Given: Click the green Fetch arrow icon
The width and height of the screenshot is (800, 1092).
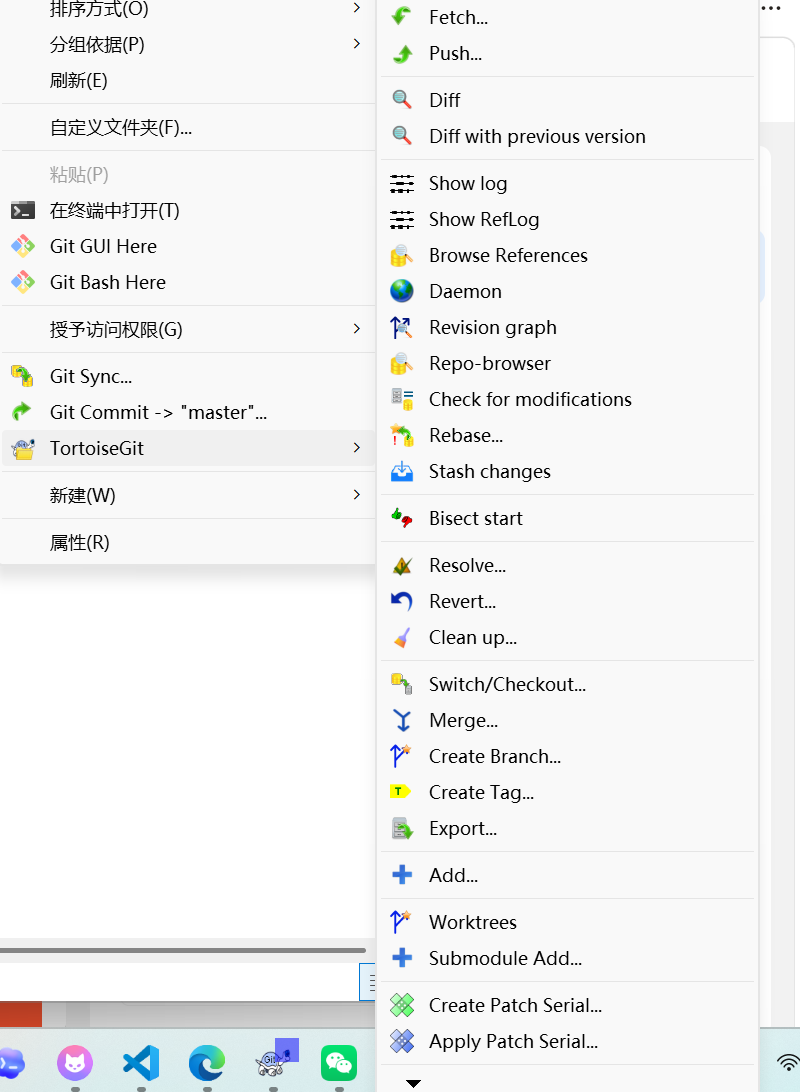Looking at the screenshot, I should pos(402,16).
